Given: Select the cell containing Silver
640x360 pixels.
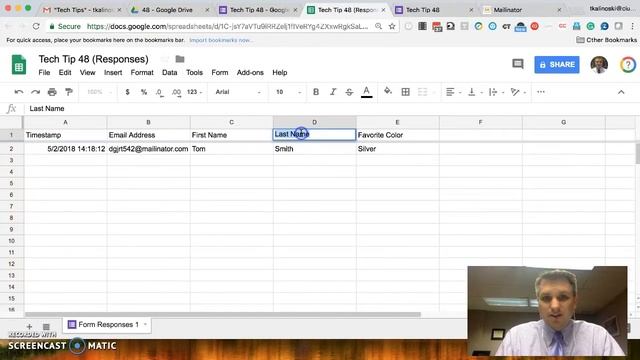Looking at the screenshot, I should (x=398, y=149).
